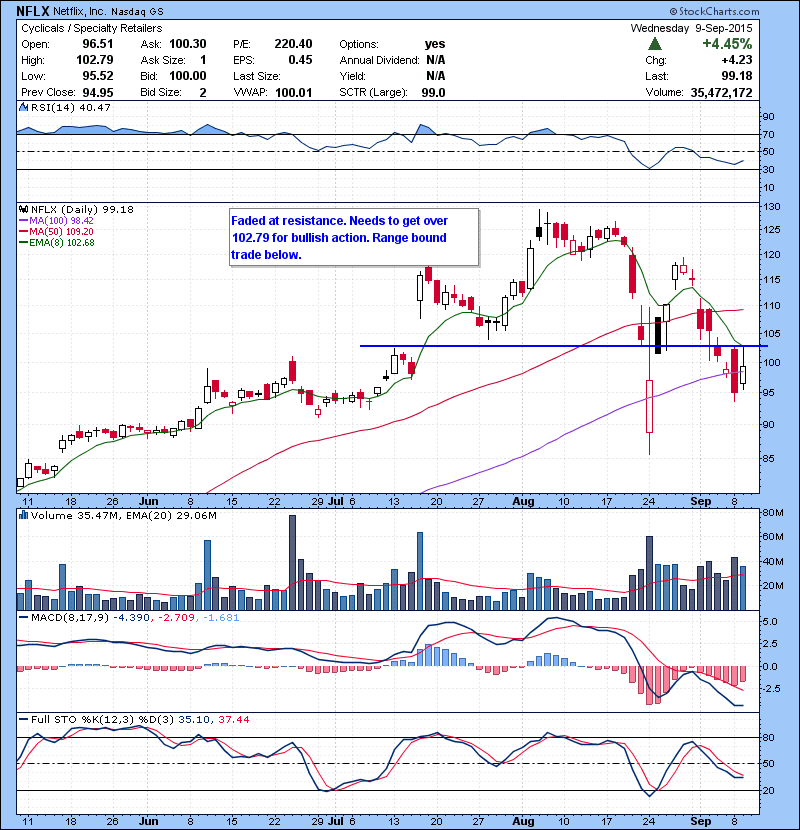Click the MACD signal value -2.709

pos(176,617)
